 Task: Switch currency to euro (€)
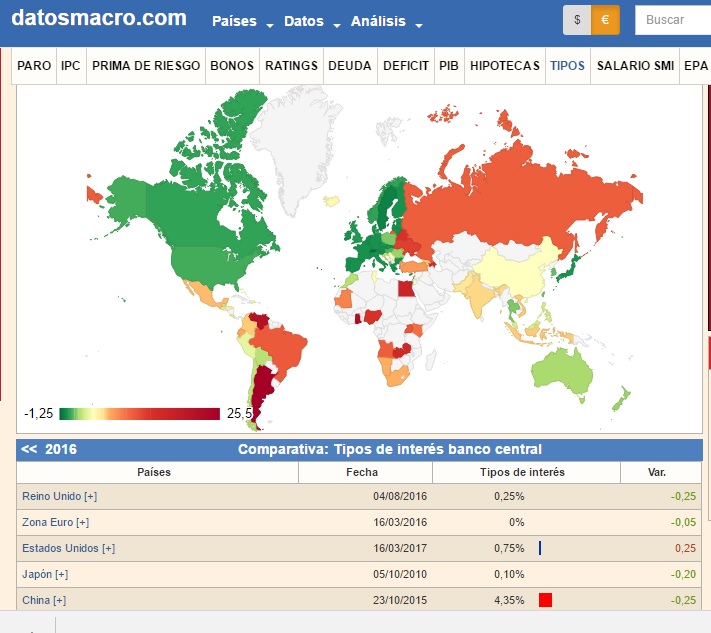pos(605,20)
